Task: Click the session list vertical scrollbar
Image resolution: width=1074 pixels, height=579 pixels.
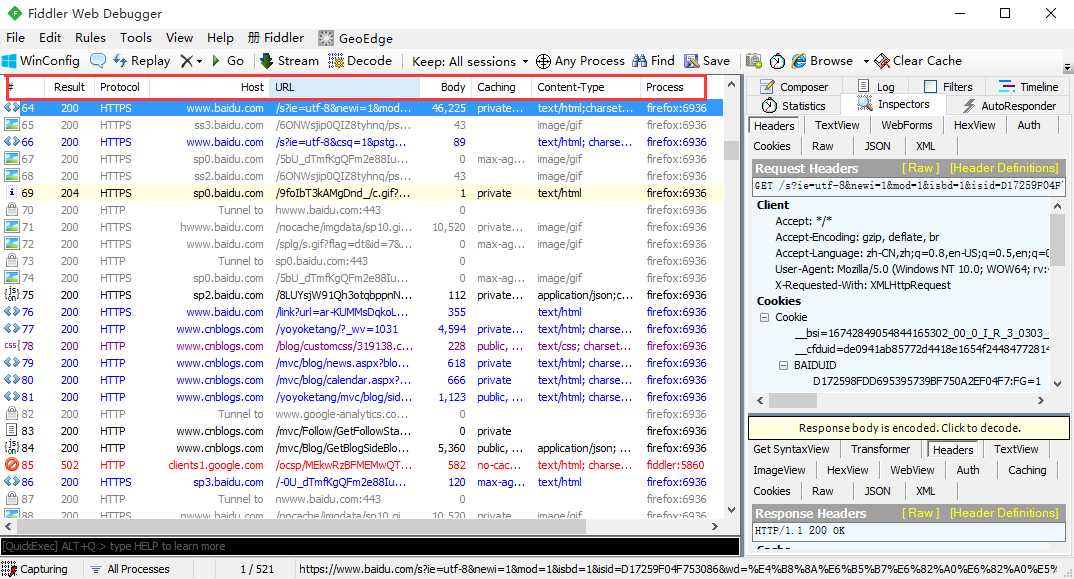Action: pyautogui.click(x=731, y=297)
